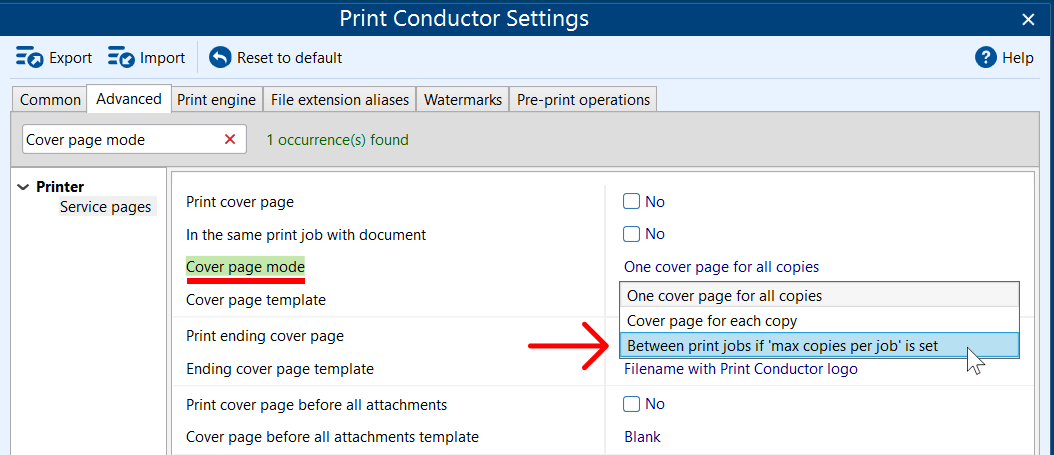Viewport: 1054px width, 455px height.
Task: Click the Ending cover page template label
Action: [280, 369]
